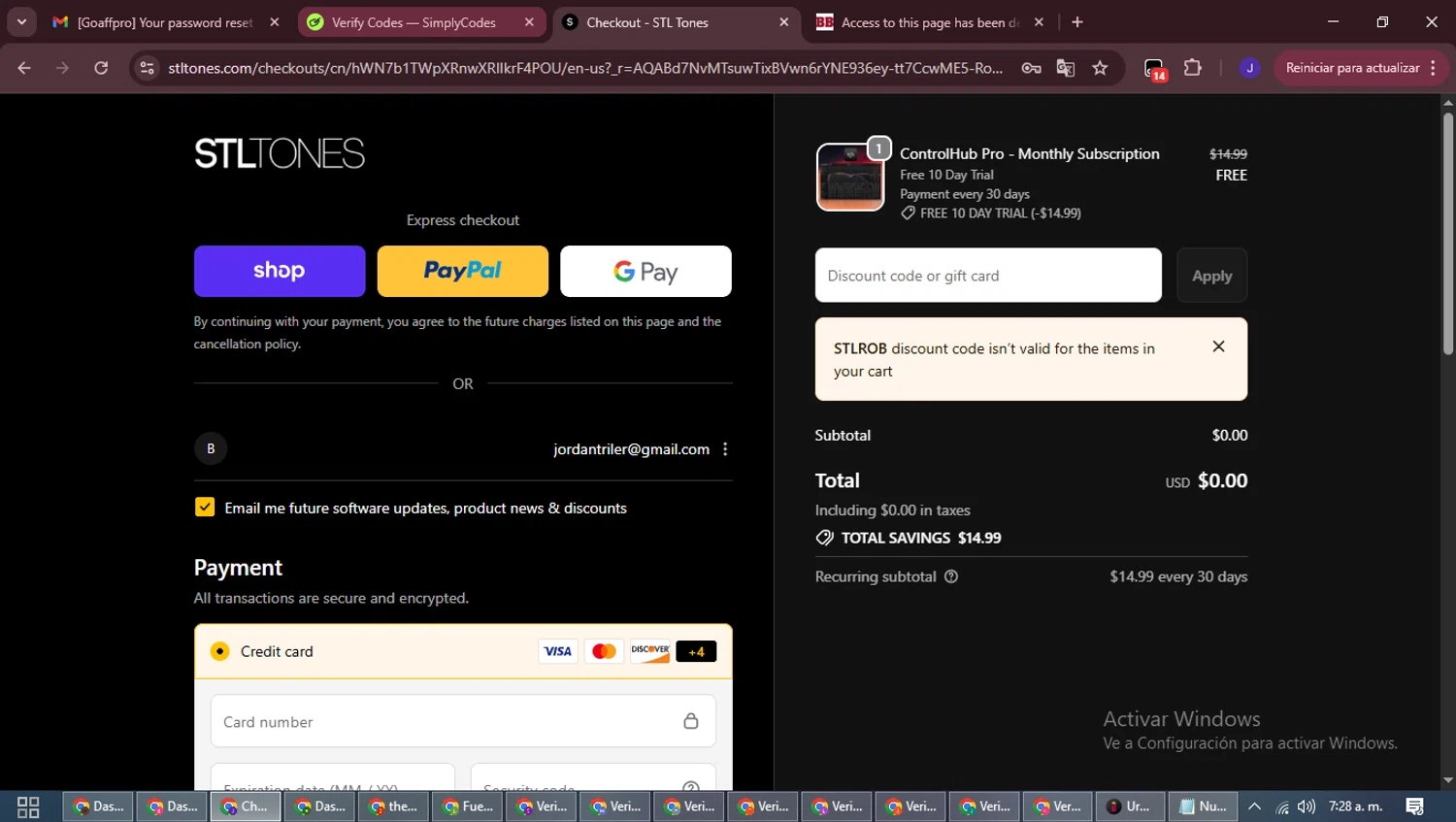Dismiss STLROB invalid code message
1456x822 pixels.
1219,346
